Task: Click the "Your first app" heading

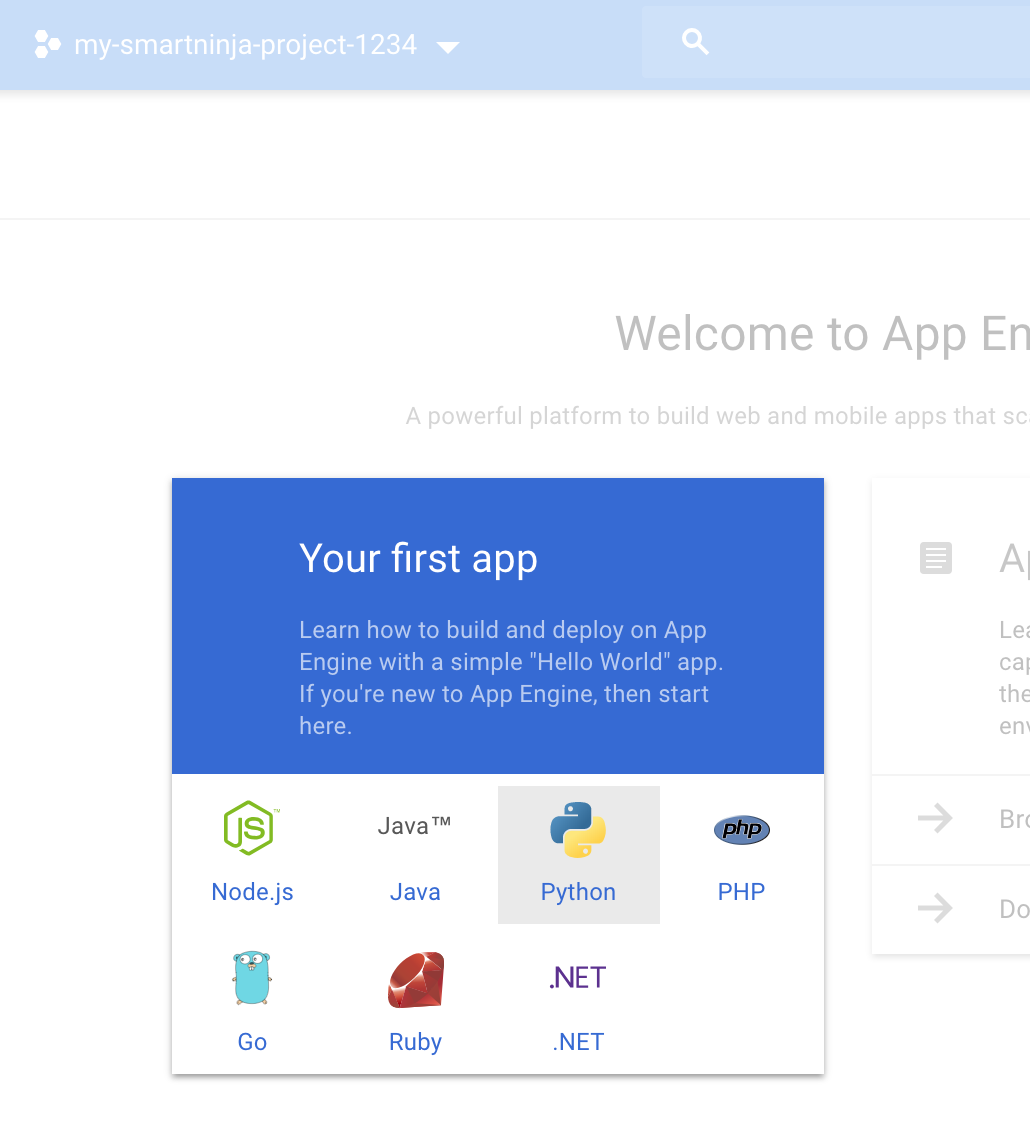Action: click(x=418, y=559)
